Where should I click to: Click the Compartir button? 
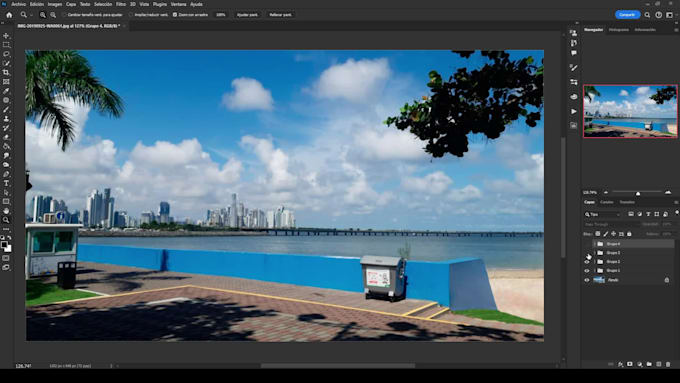(627, 15)
